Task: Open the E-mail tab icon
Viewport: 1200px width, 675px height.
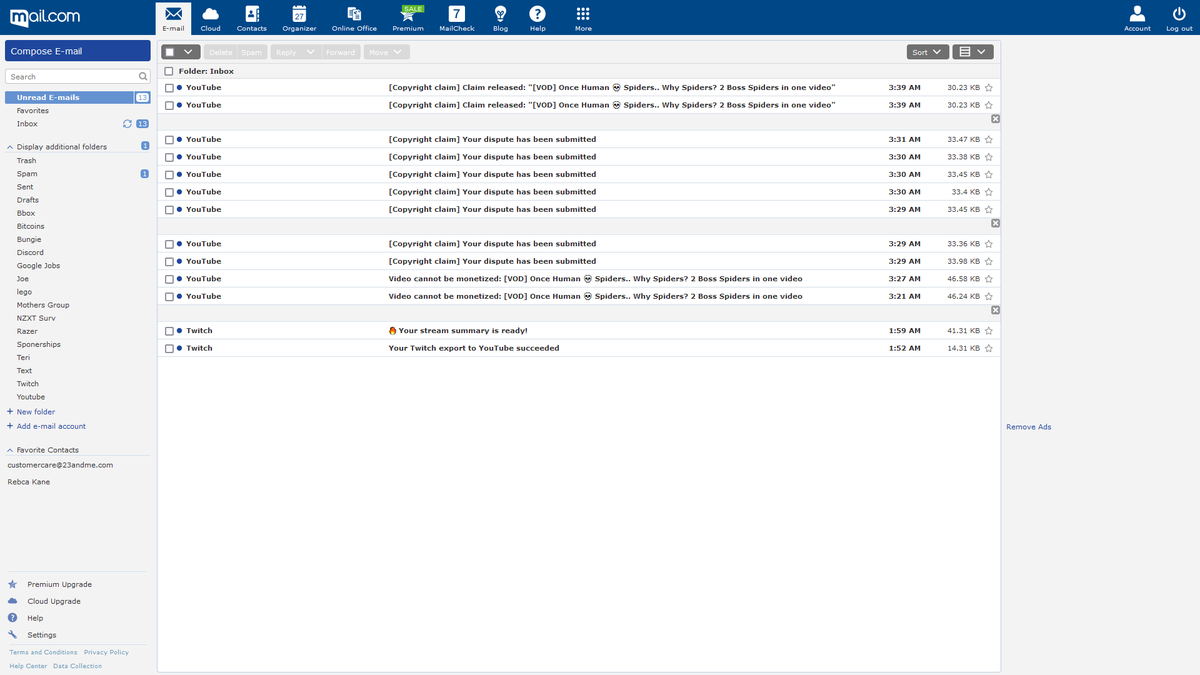Action: pyautogui.click(x=173, y=14)
